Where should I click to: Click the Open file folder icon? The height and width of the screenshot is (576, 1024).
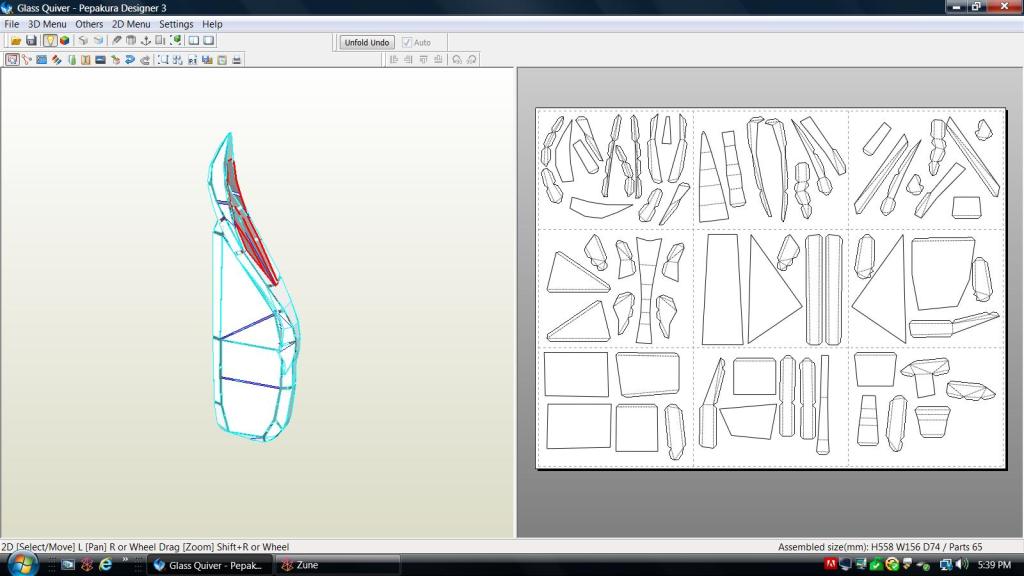[16, 40]
